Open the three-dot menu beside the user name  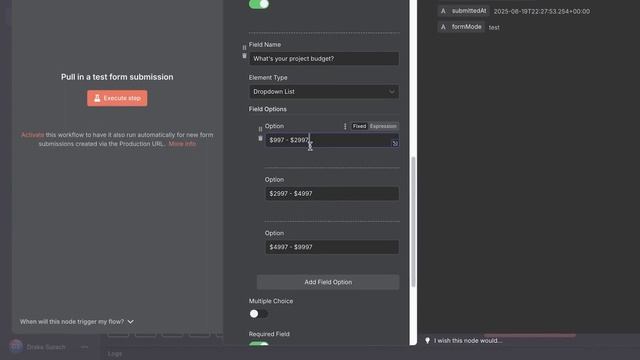(84, 347)
